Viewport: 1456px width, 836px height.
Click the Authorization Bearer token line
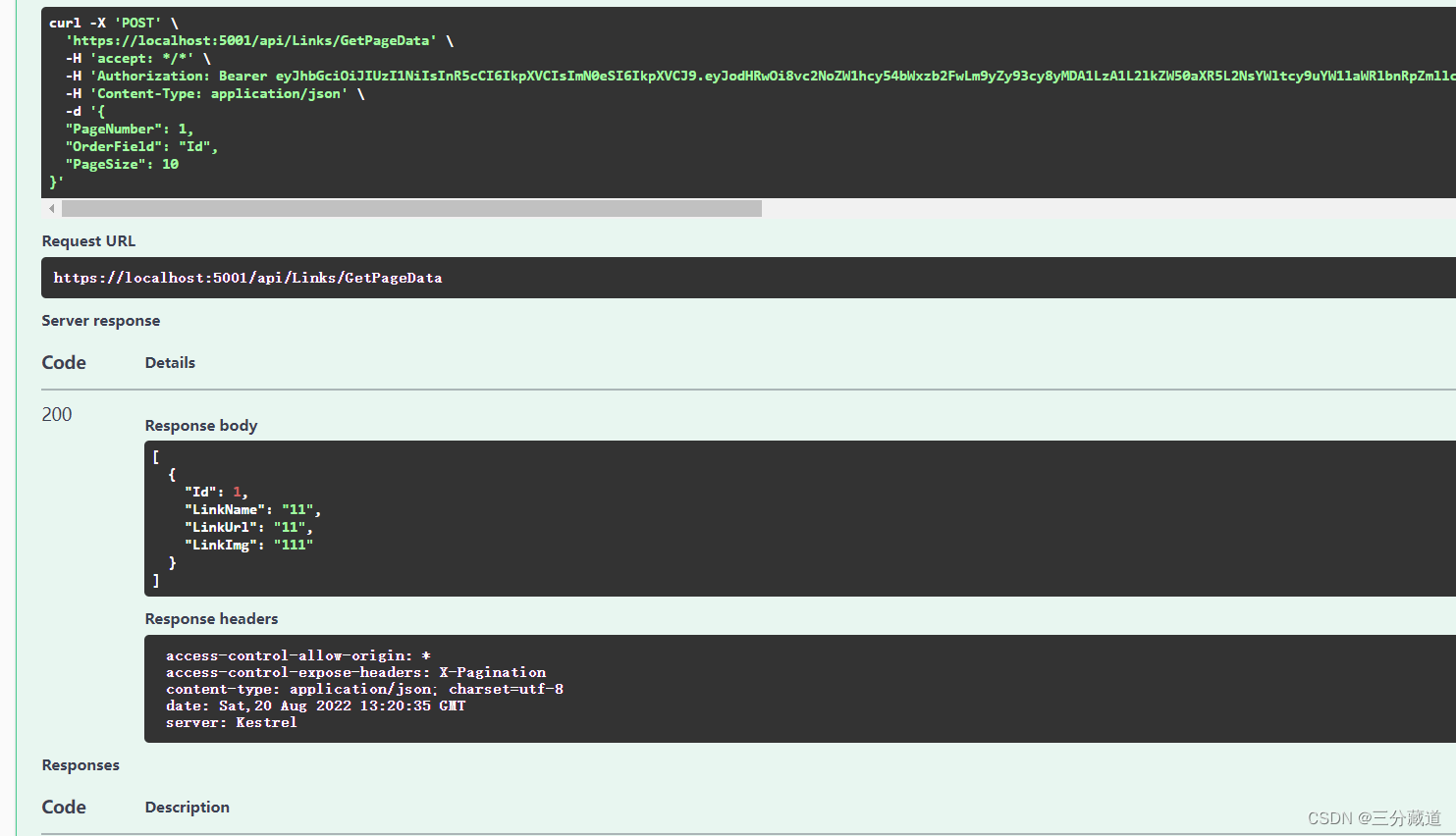(x=761, y=76)
